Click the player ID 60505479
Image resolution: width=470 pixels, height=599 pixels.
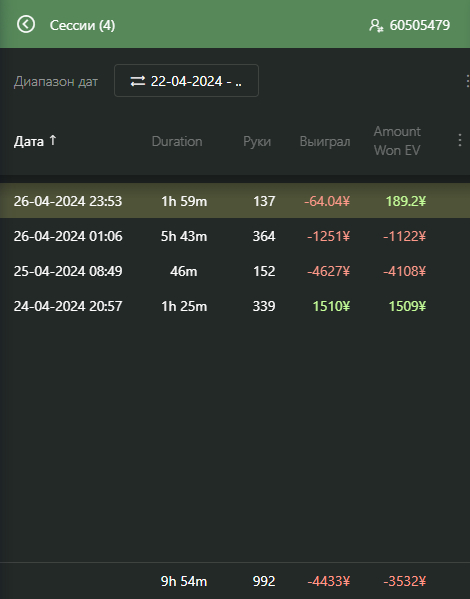(x=420, y=25)
